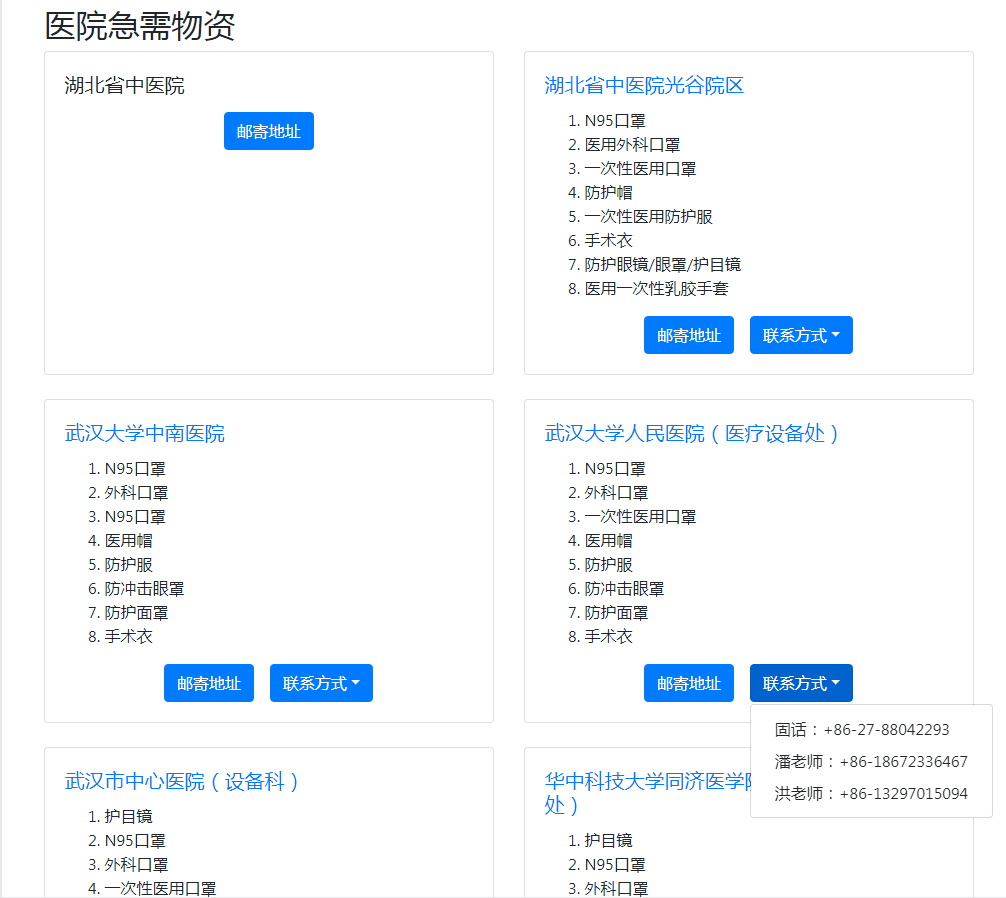Open 武汉大学中南医院 link
This screenshot has width=1006, height=898.
tap(144, 434)
